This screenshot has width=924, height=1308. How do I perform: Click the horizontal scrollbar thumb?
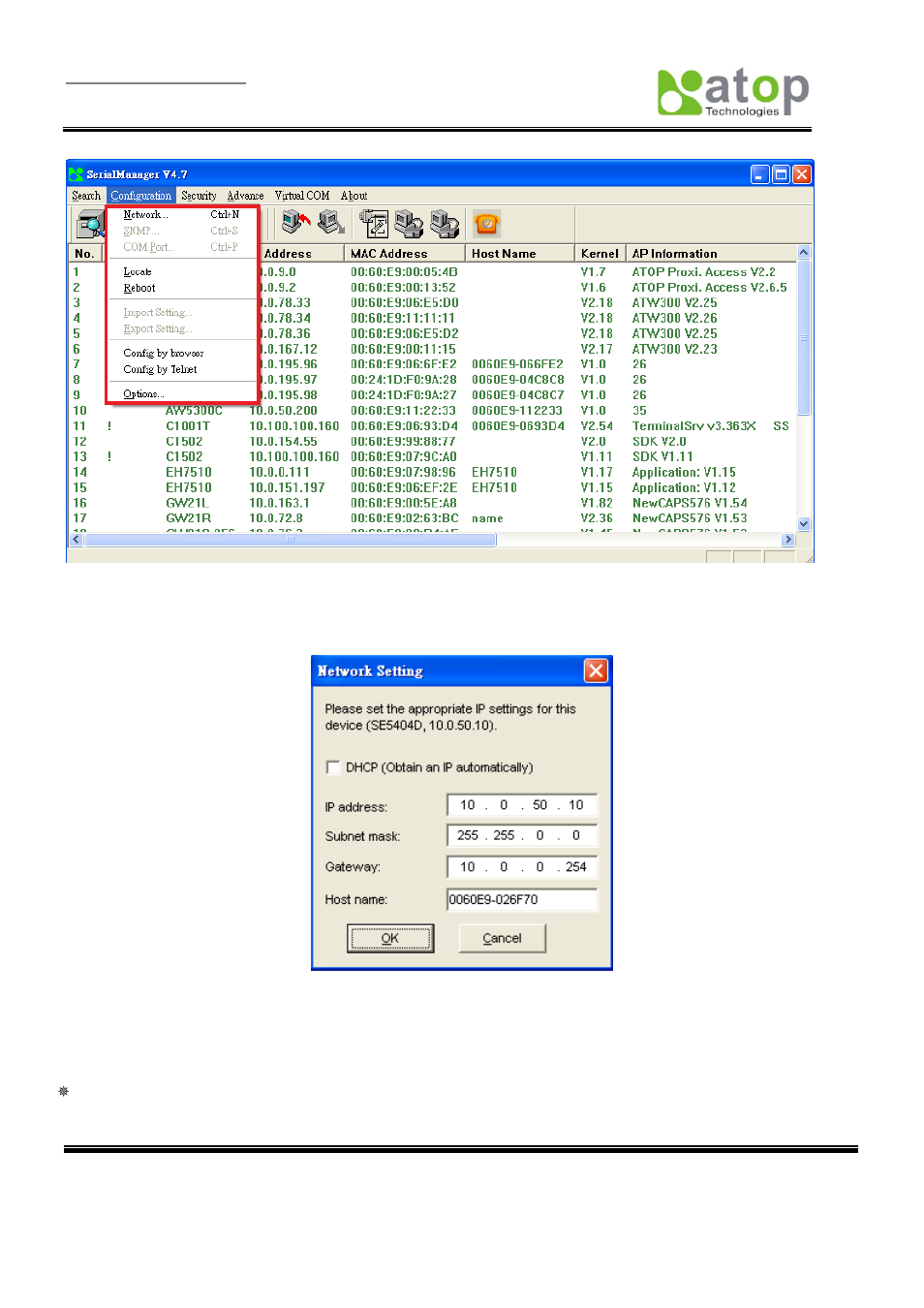click(291, 540)
